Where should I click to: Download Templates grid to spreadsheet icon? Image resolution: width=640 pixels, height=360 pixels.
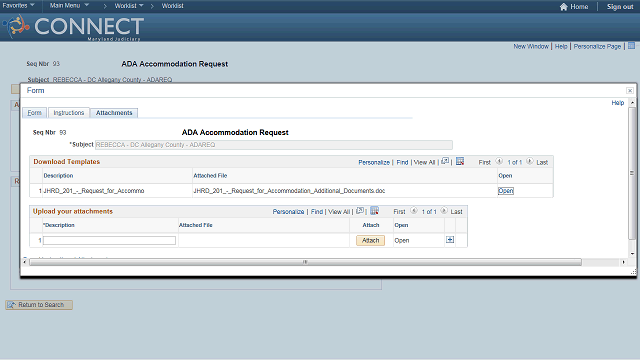pyautogui.click(x=460, y=161)
